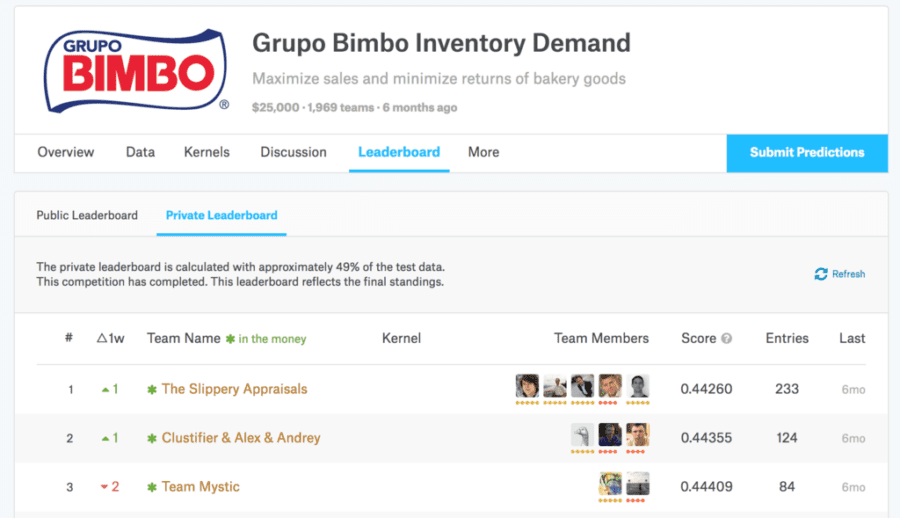The height and width of the screenshot is (518, 900).
Task: Open the Data tab
Action: tap(140, 152)
